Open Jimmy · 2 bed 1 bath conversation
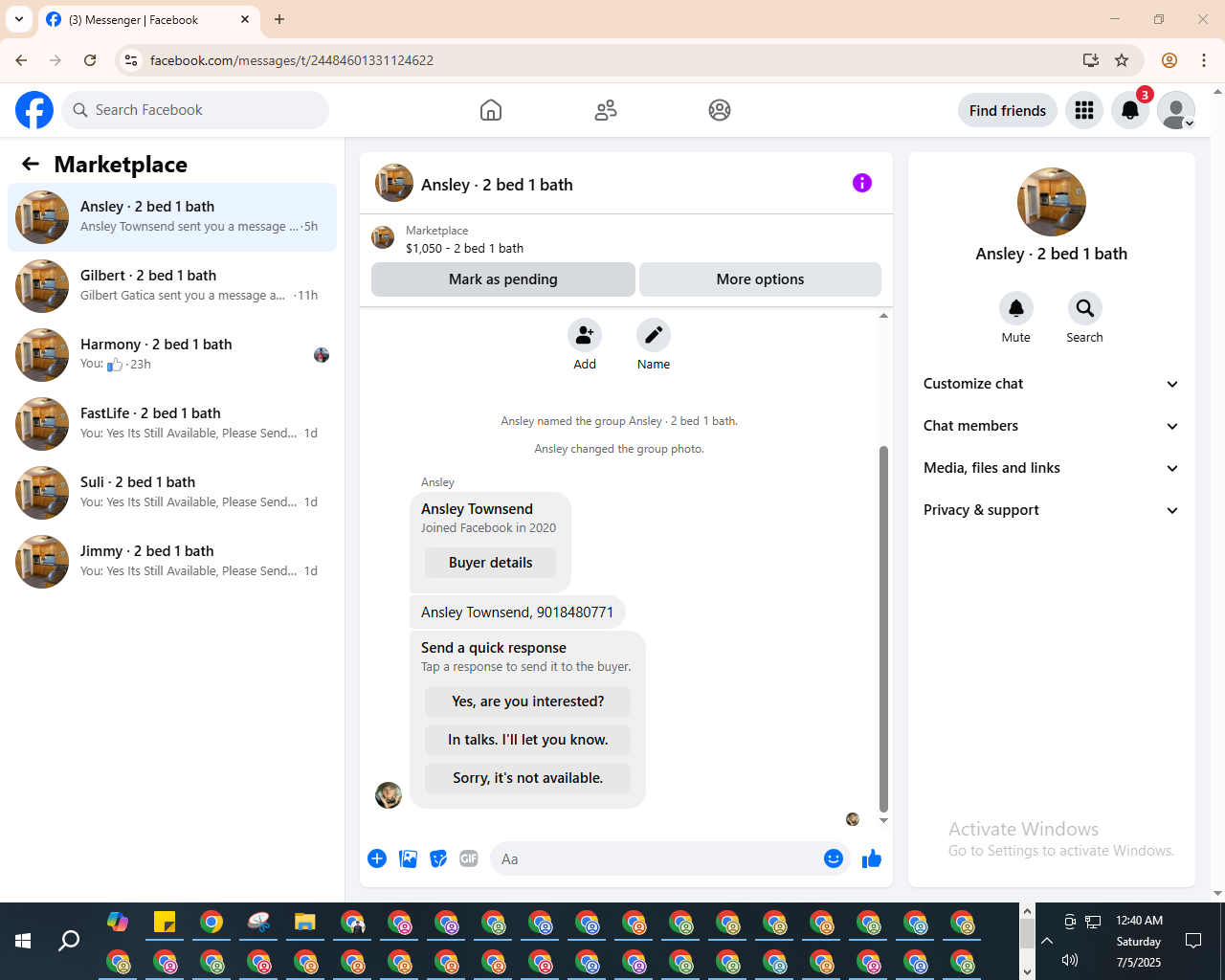This screenshot has height=980, width=1225. point(172,562)
